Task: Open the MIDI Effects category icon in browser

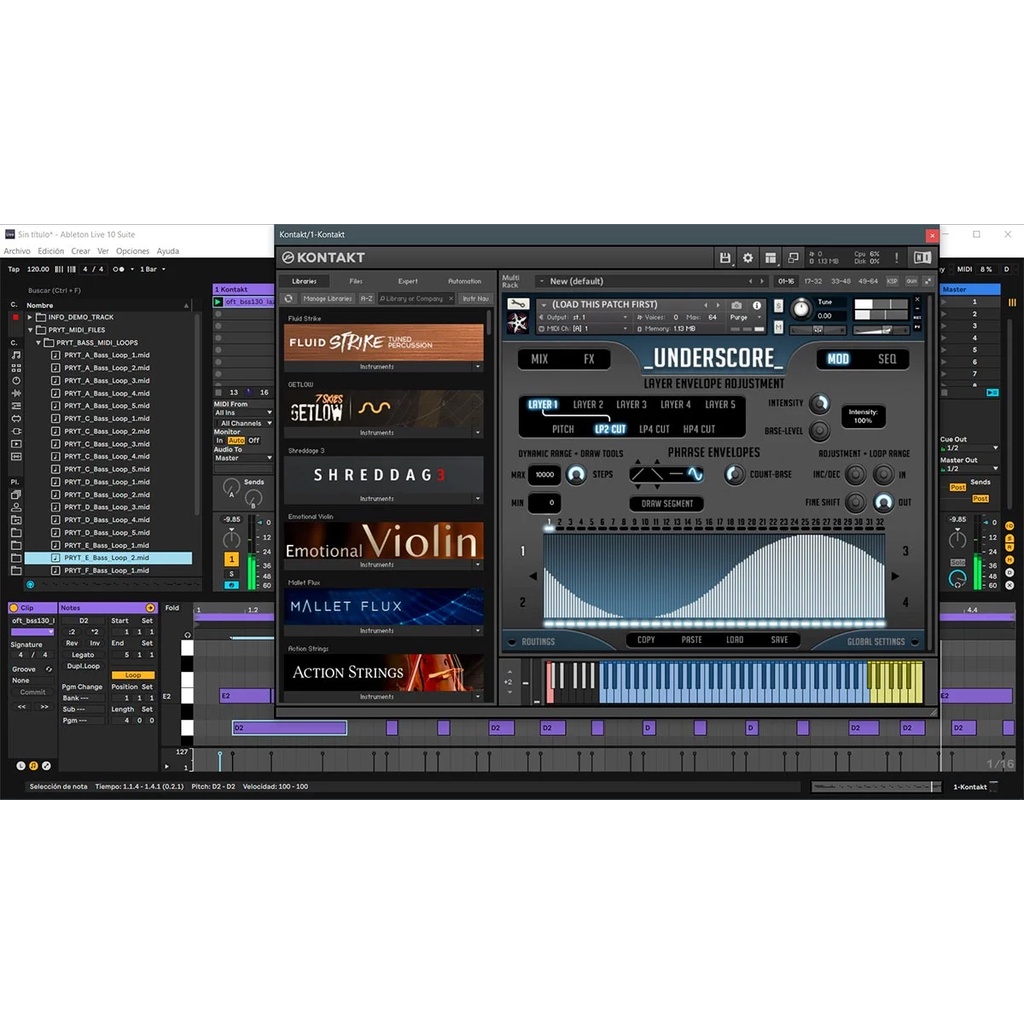Action: (16, 406)
